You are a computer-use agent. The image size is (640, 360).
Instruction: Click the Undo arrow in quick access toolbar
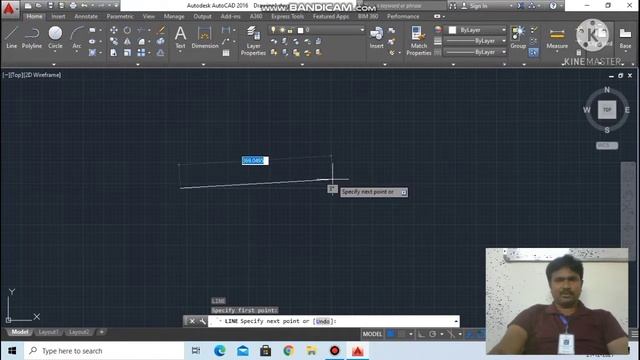pyautogui.click(x=84, y=6)
